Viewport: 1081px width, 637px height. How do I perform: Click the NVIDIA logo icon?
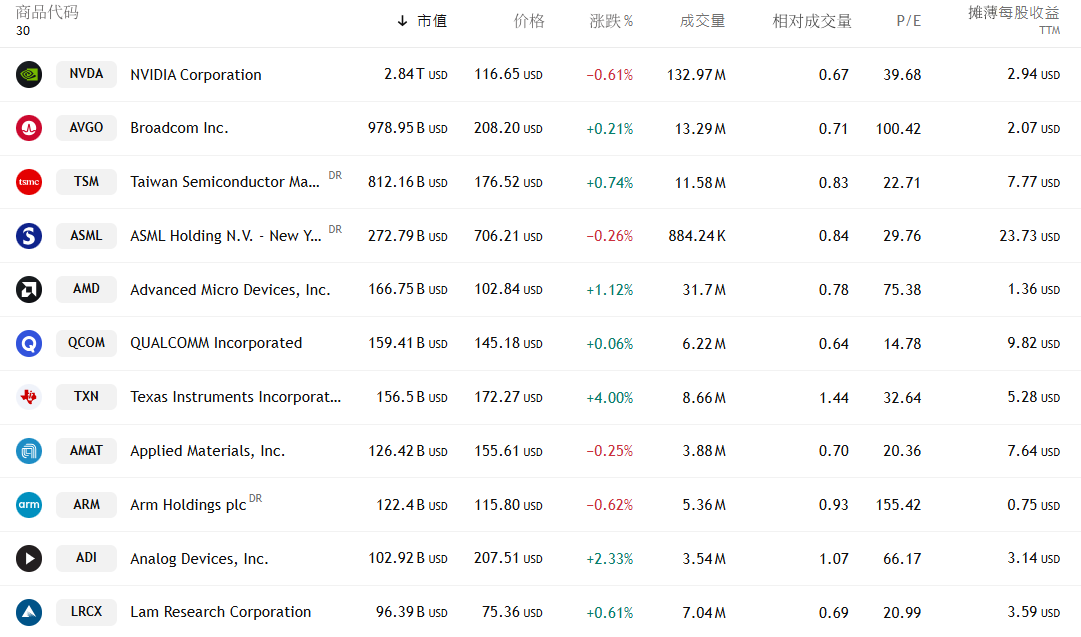pos(29,74)
